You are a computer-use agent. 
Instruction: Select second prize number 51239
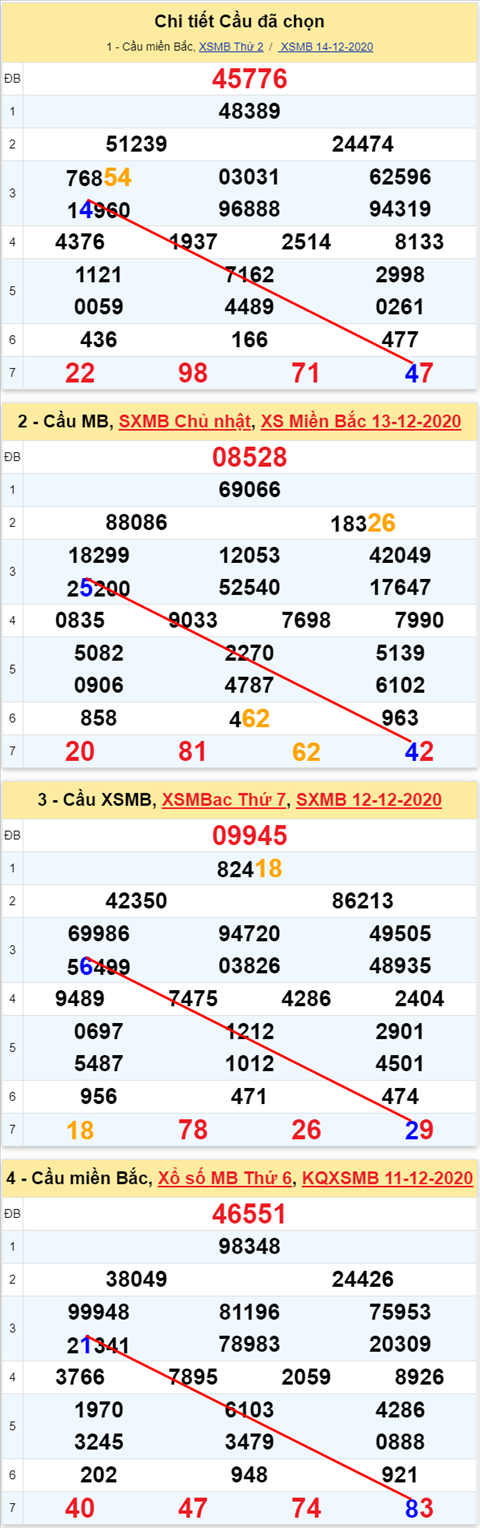pyautogui.click(x=136, y=144)
